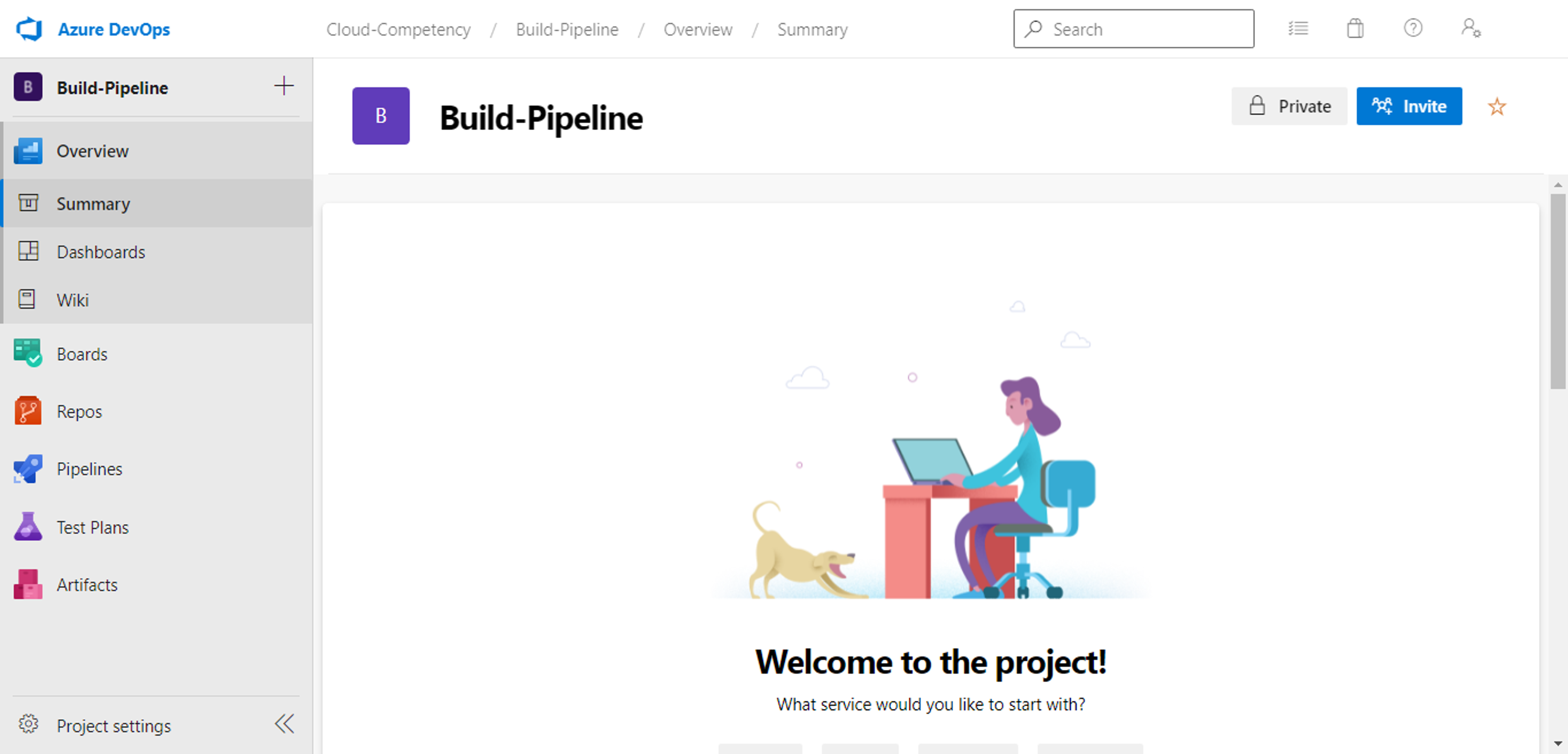
Task: Click the Azure DevOps logo icon
Action: click(x=29, y=29)
